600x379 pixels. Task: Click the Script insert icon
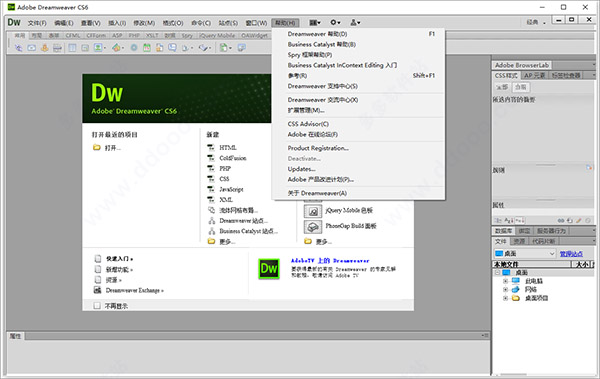pos(203,48)
